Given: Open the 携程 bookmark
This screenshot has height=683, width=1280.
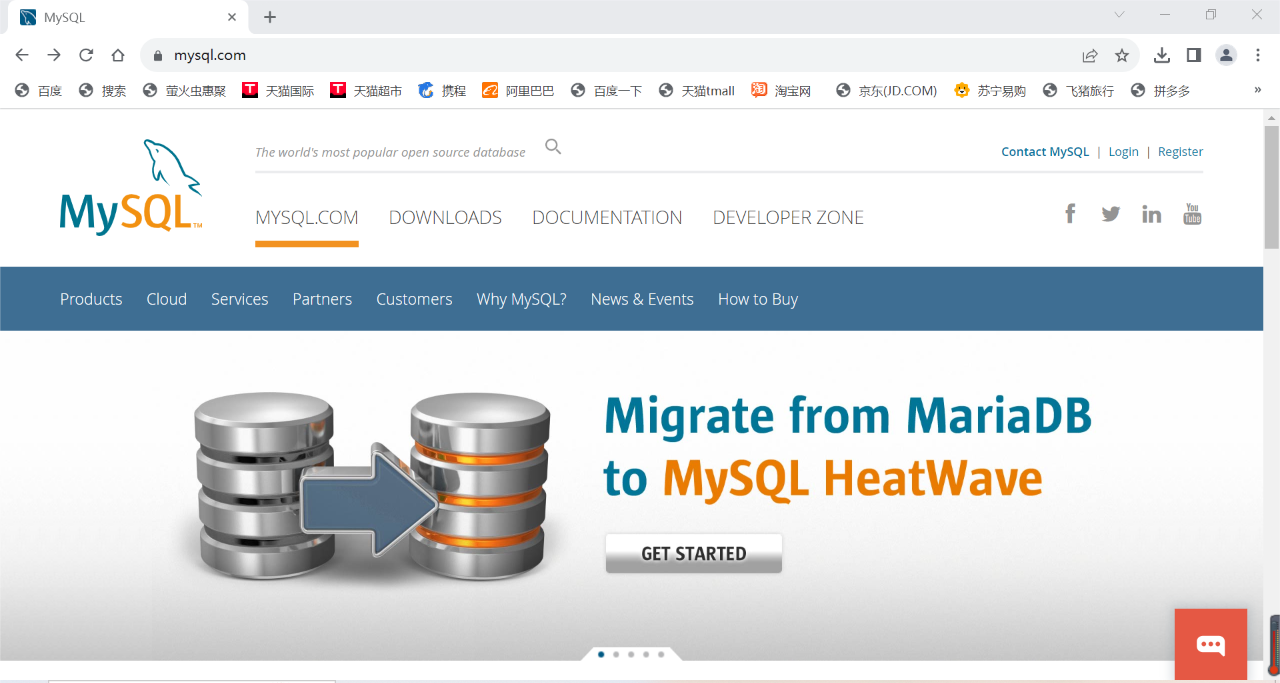Looking at the screenshot, I should pyautogui.click(x=442, y=90).
